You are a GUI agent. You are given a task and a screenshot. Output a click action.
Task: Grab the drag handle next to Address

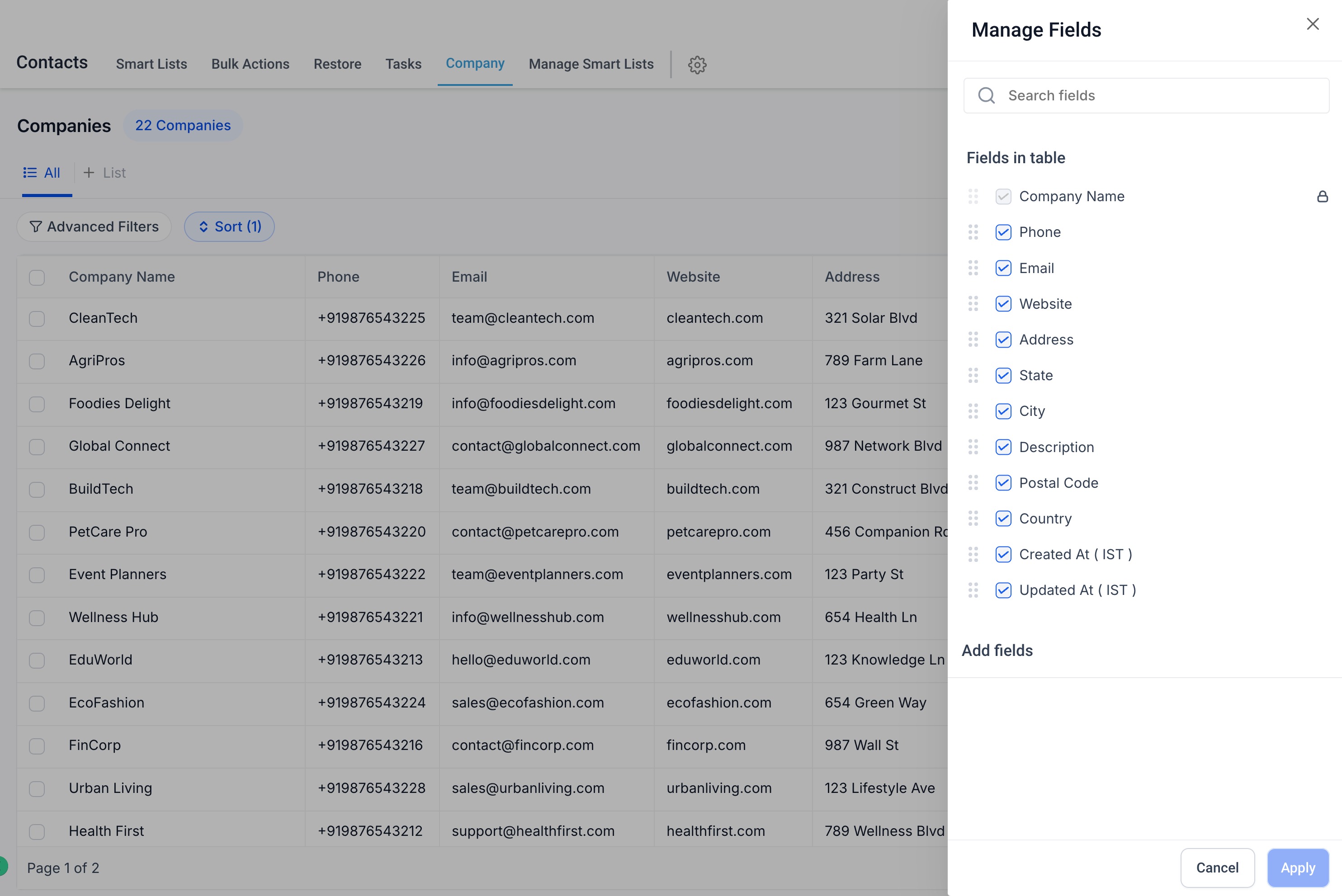click(973, 340)
